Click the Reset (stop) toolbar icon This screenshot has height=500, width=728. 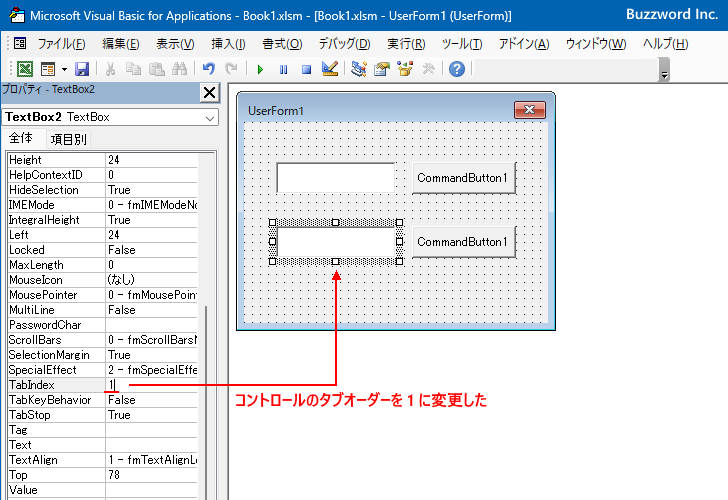coord(306,69)
